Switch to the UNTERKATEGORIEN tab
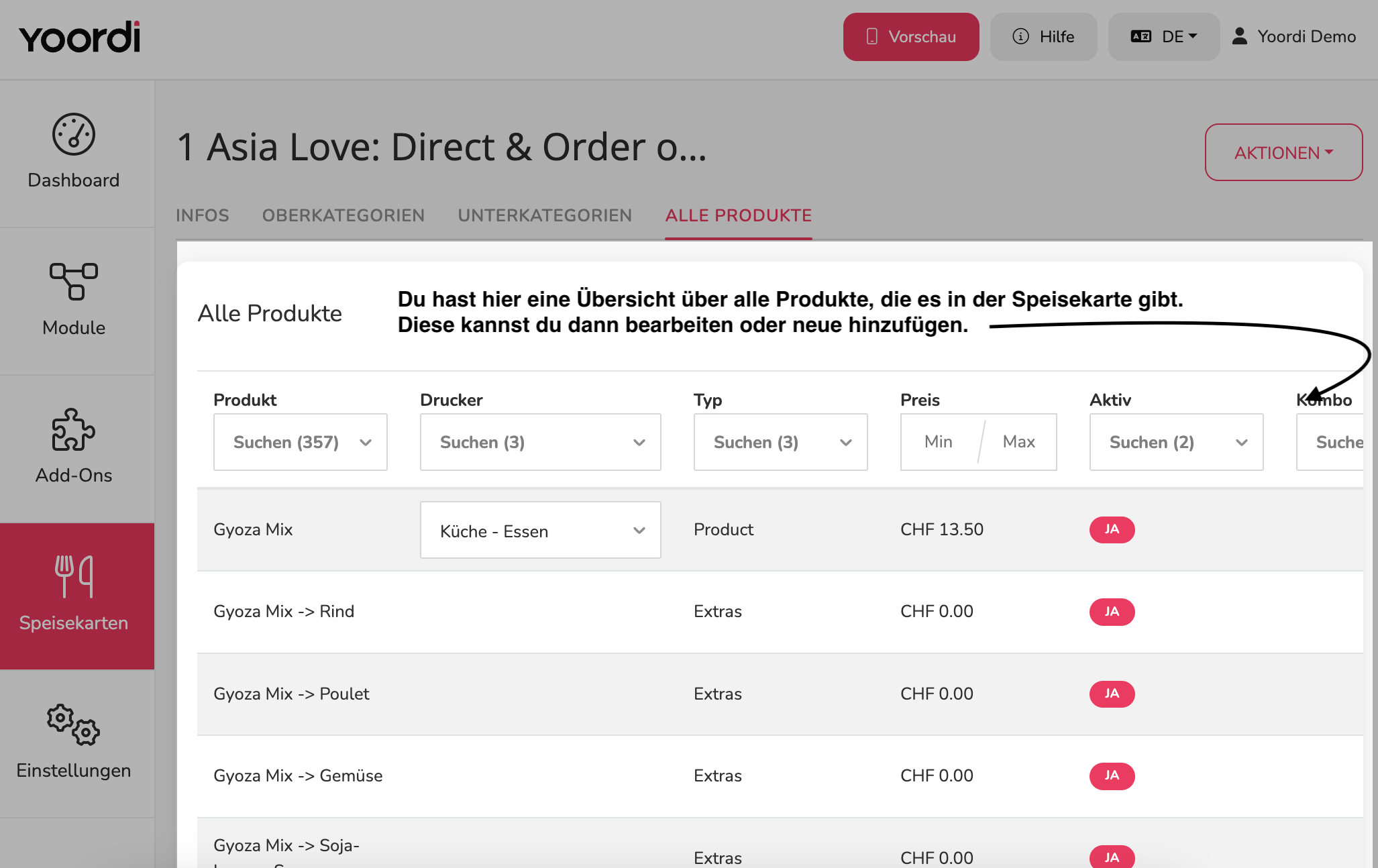The width and height of the screenshot is (1378, 868). pyautogui.click(x=545, y=215)
